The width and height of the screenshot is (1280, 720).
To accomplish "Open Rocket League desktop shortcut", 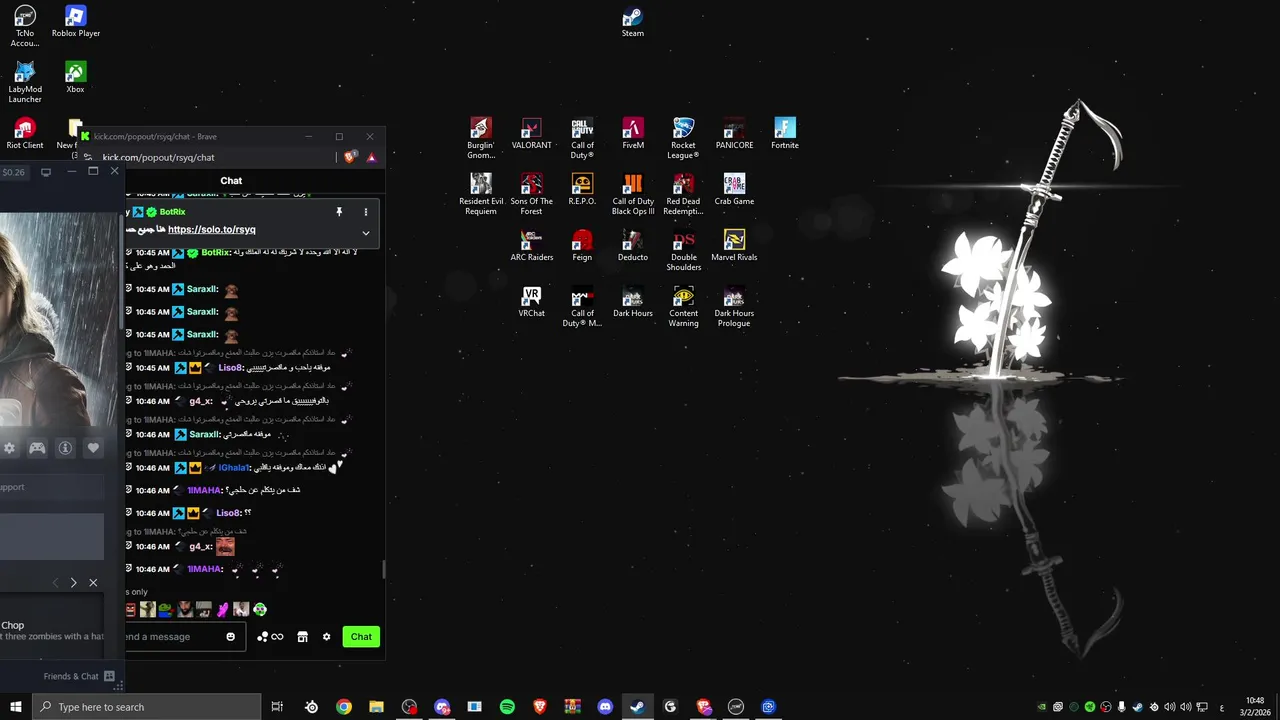I will tap(683, 138).
